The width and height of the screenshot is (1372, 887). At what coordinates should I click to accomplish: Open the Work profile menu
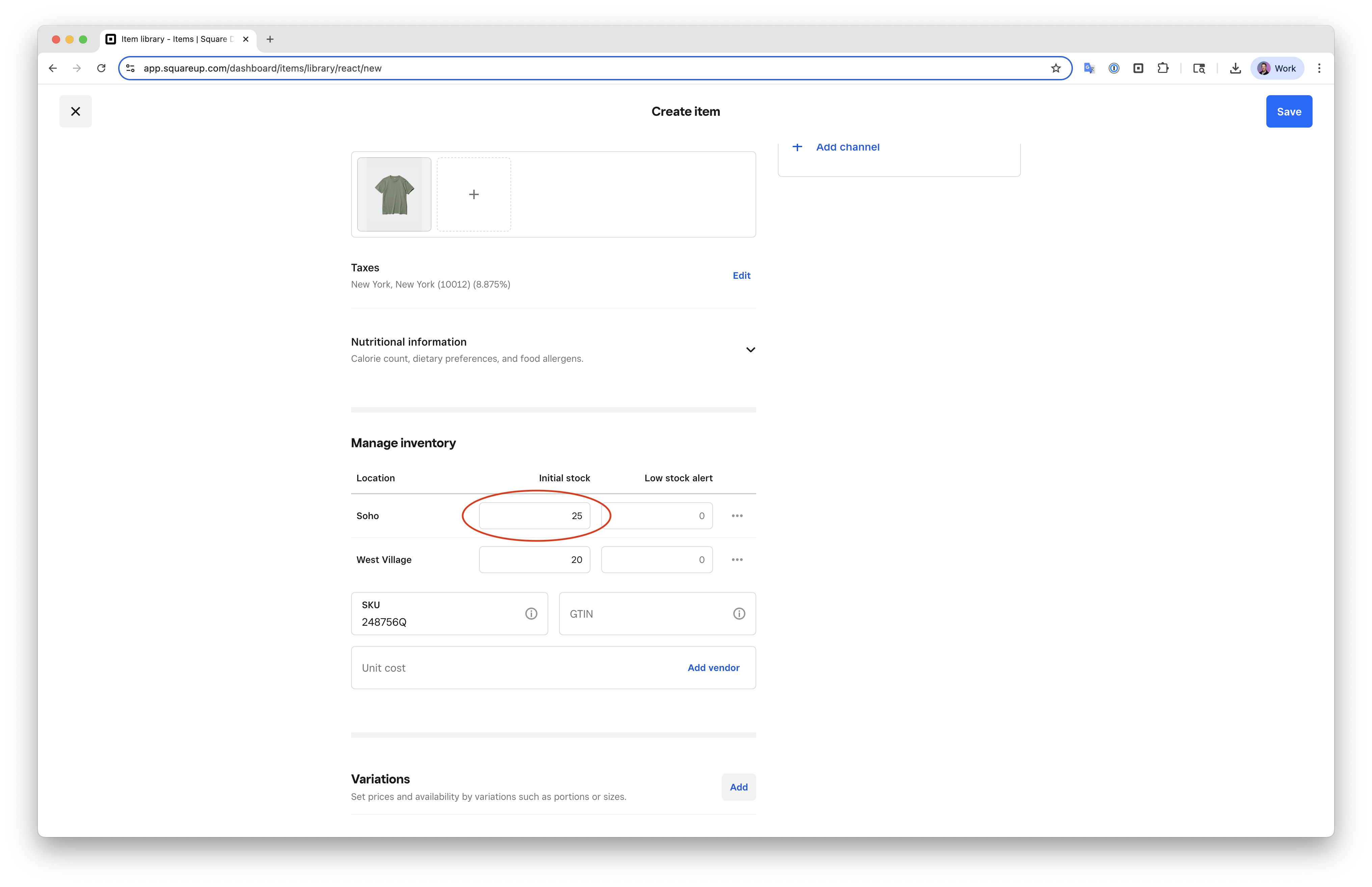[1277, 68]
